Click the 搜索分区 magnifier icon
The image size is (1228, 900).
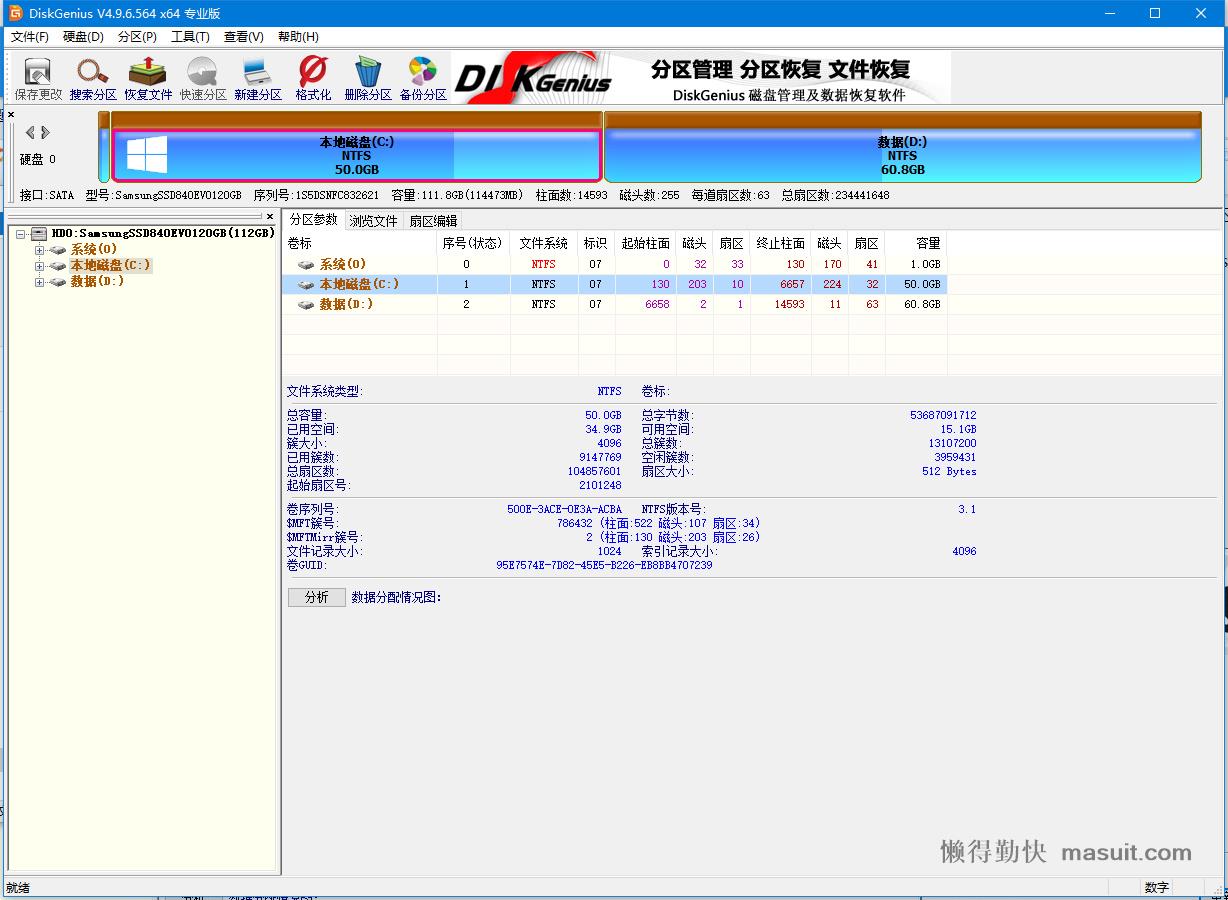93,79
